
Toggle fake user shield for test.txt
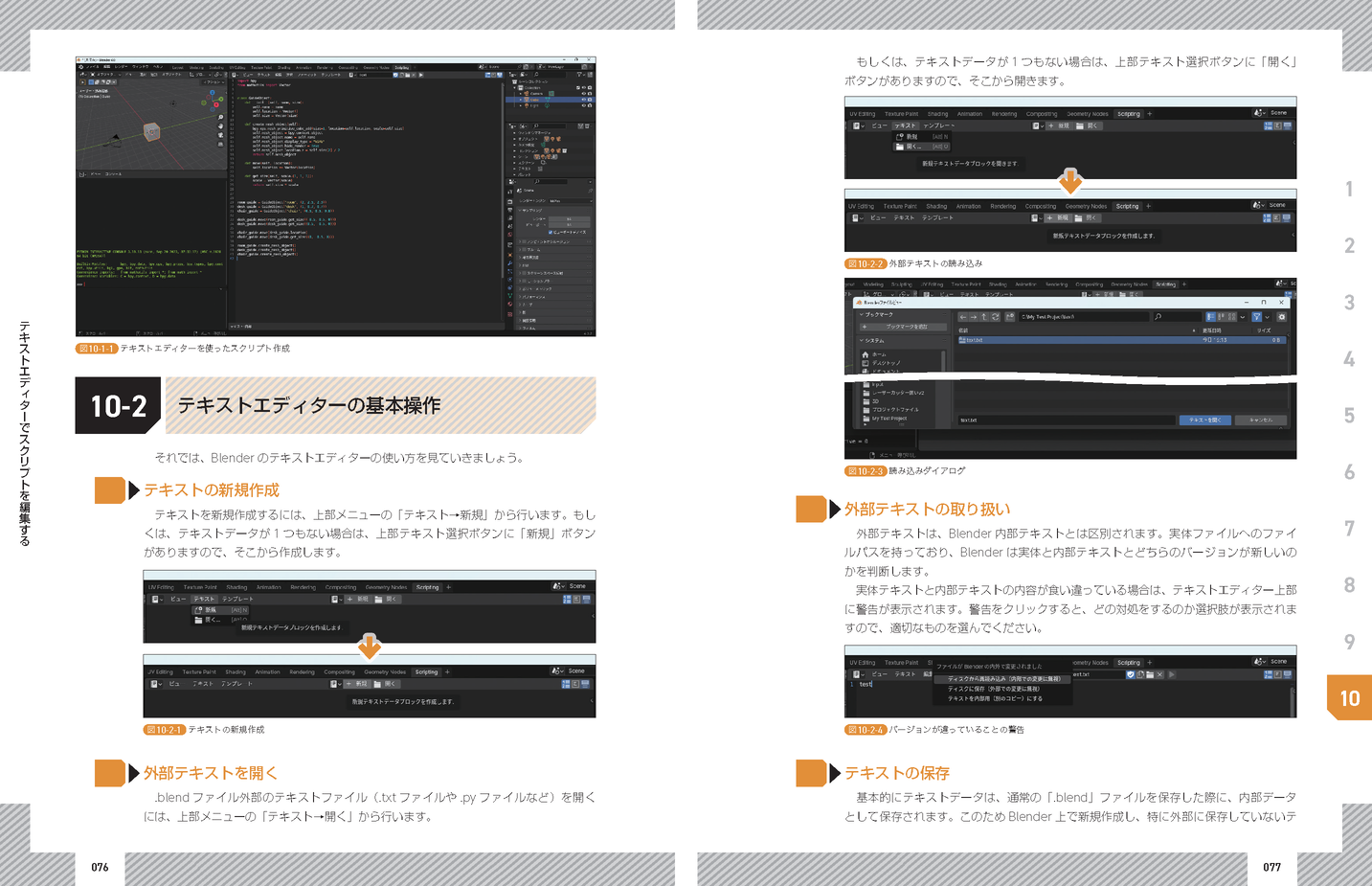click(x=1130, y=674)
